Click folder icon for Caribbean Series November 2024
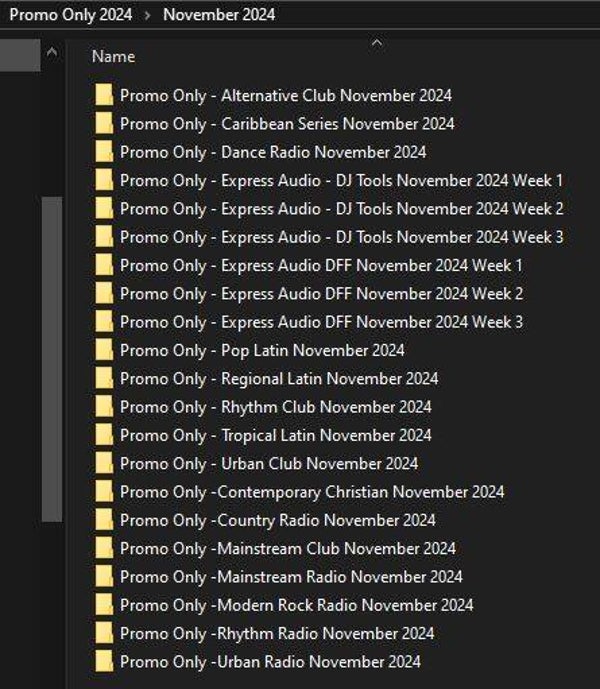 (x=104, y=123)
